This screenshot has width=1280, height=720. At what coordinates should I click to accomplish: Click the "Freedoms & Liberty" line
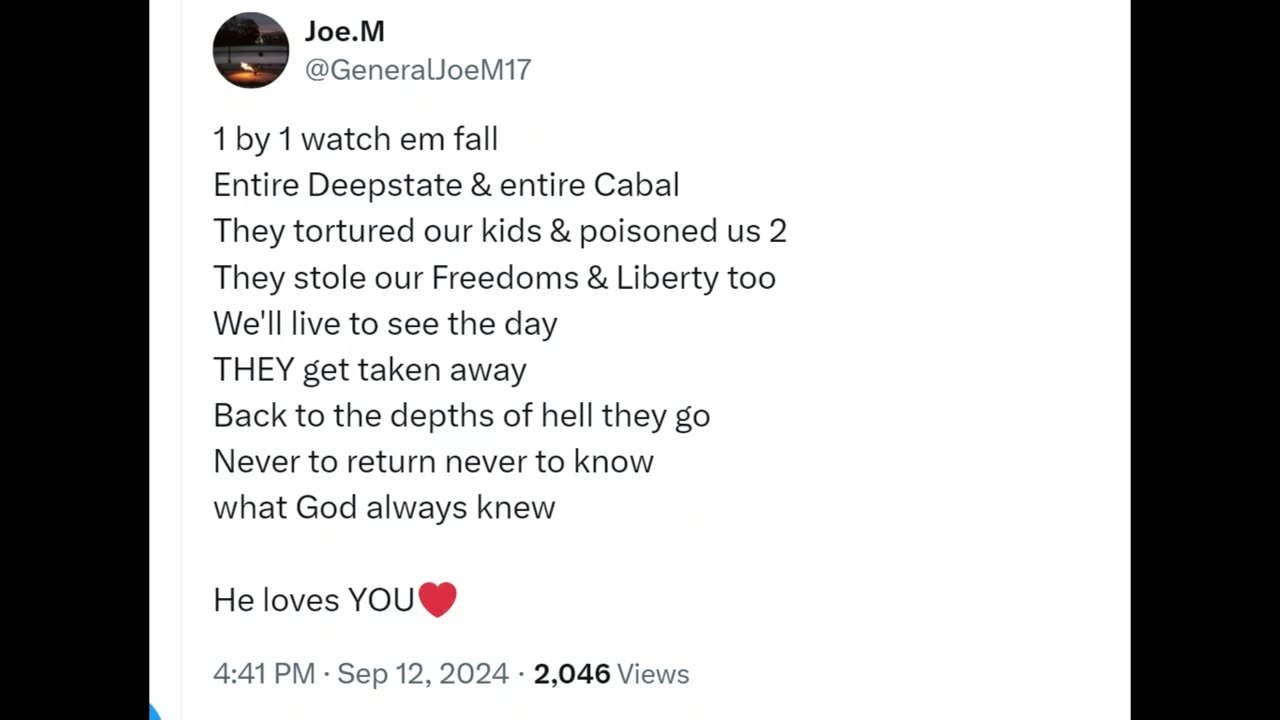point(494,277)
